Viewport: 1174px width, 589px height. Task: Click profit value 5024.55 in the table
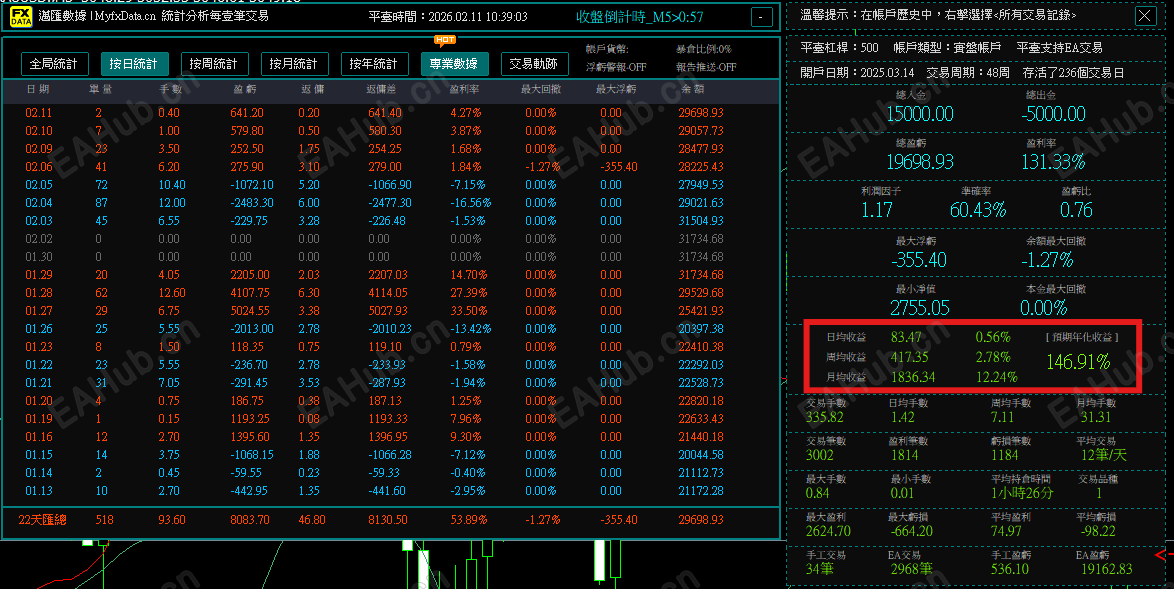[250, 311]
